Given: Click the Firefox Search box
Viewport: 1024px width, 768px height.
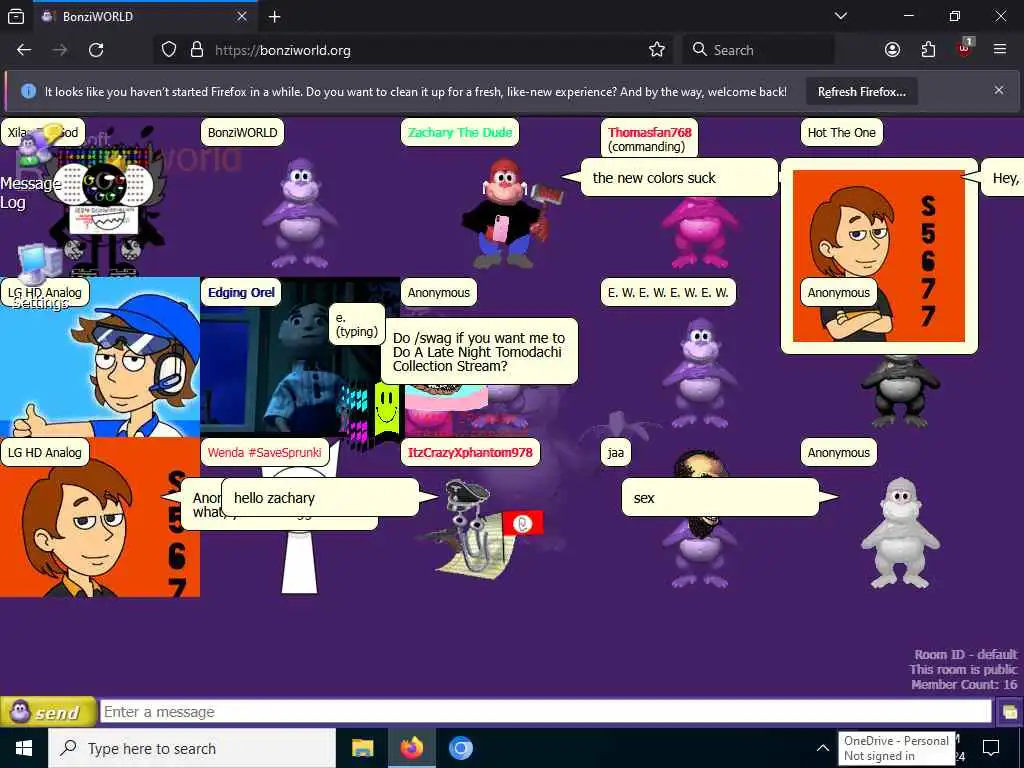Looking at the screenshot, I should tap(758, 50).
